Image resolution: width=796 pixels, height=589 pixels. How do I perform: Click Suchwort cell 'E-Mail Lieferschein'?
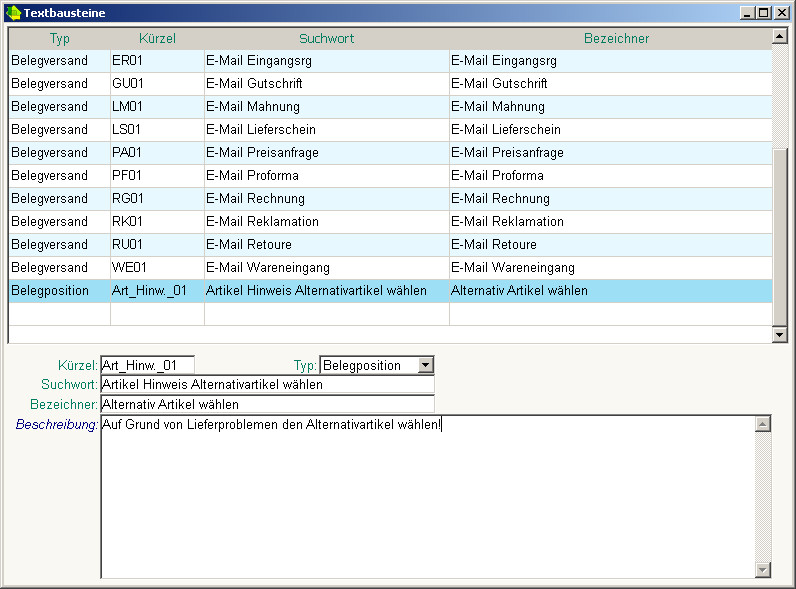pyautogui.click(x=327, y=129)
